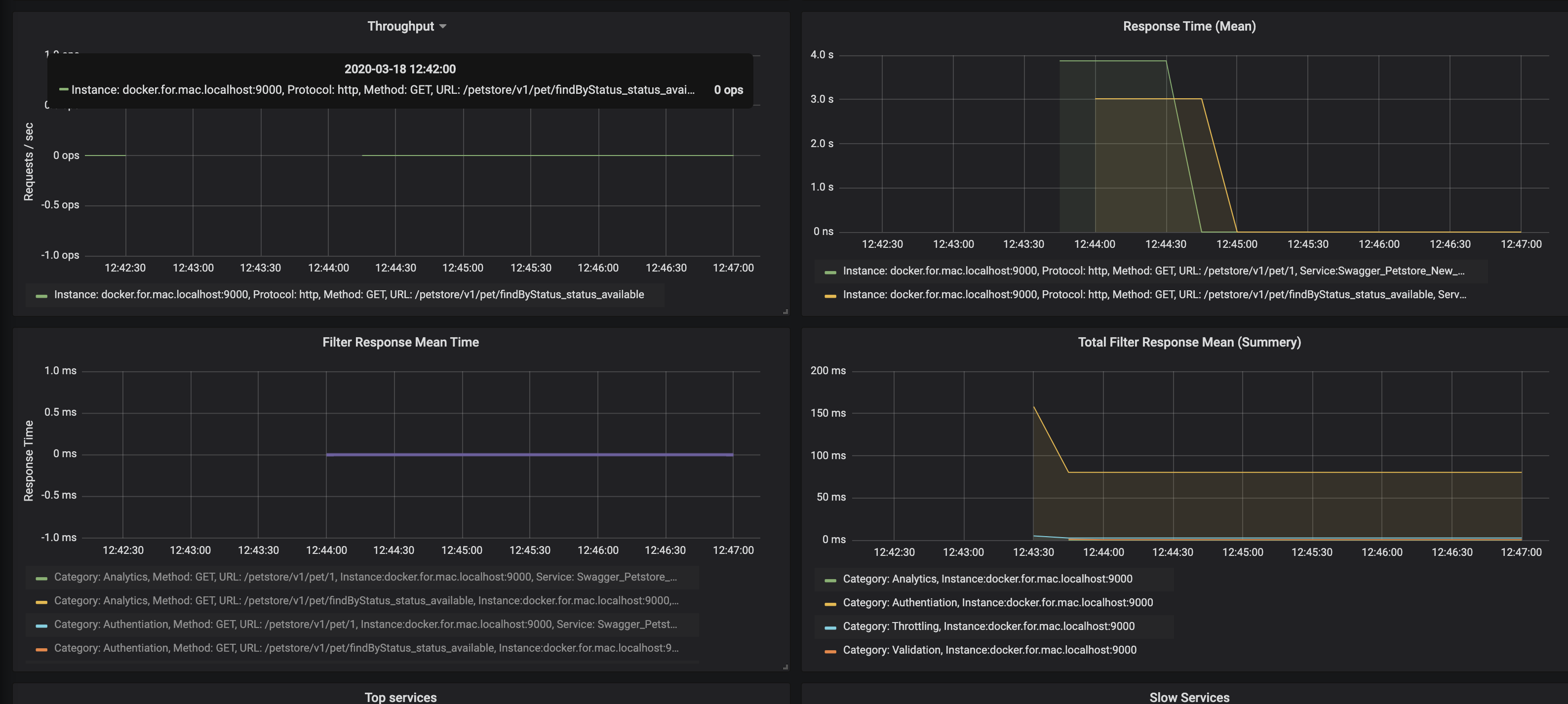Viewport: 1568px width, 704px height.
Task: Open the Response Time (Mean) panel menu
Action: pos(1189,27)
